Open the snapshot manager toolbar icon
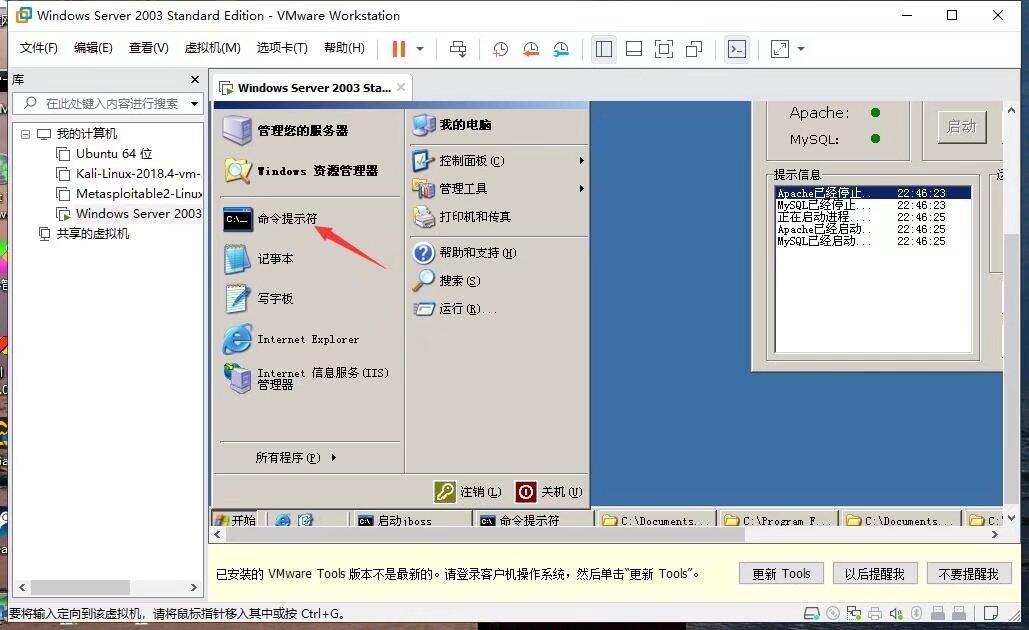The image size is (1029, 630). point(560,49)
